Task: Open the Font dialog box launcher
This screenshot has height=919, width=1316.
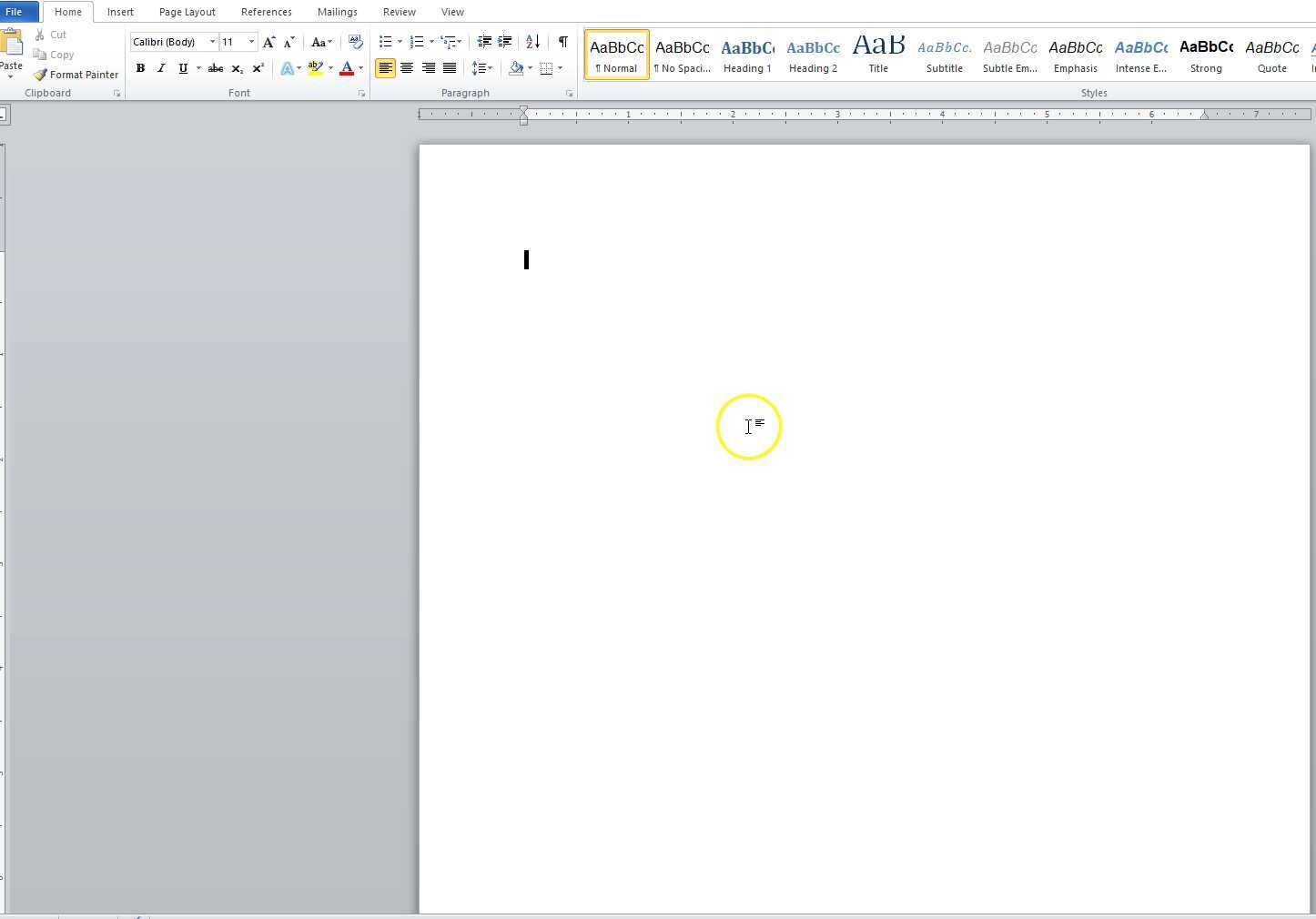Action: point(360,92)
